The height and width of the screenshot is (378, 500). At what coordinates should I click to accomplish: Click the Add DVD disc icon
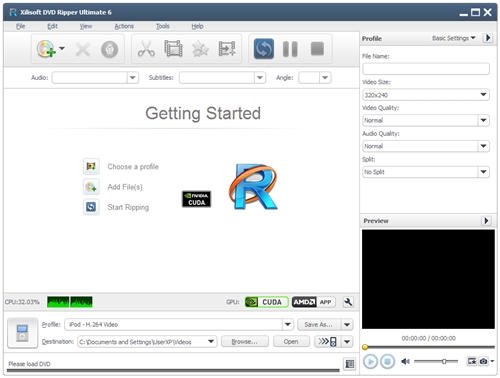[x=46, y=49]
